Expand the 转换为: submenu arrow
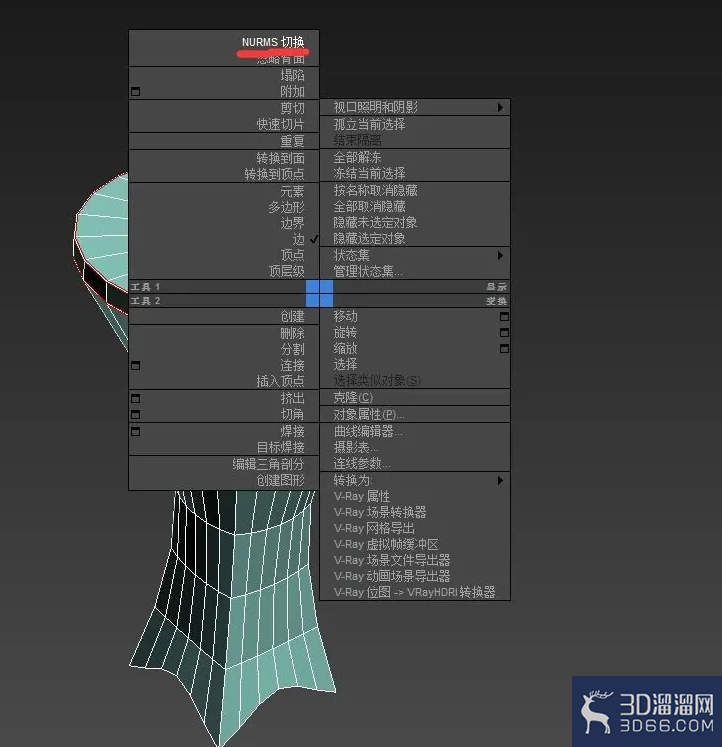This screenshot has height=747, width=722. coord(500,480)
